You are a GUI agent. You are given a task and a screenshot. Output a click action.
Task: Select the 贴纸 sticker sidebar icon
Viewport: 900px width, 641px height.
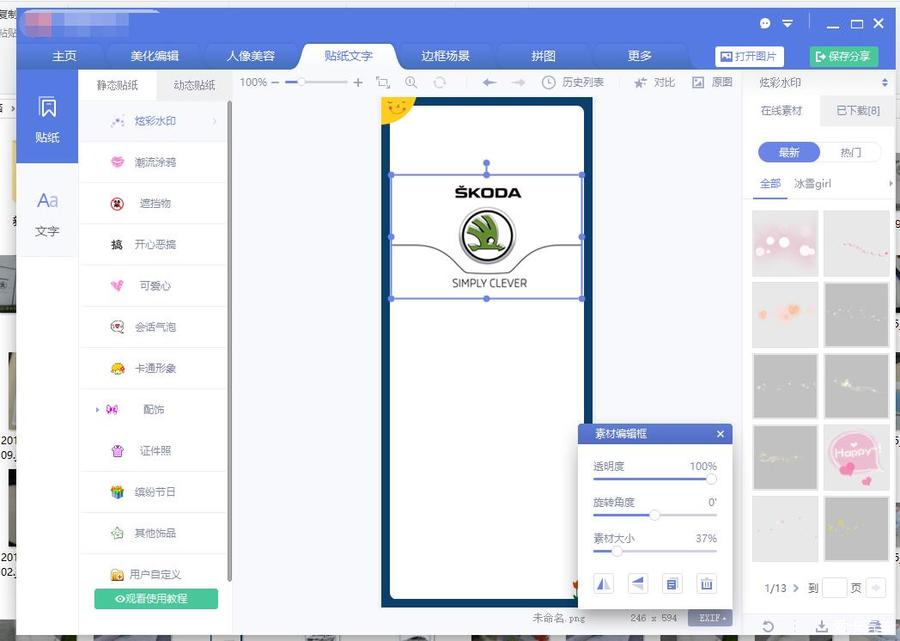pos(47,117)
